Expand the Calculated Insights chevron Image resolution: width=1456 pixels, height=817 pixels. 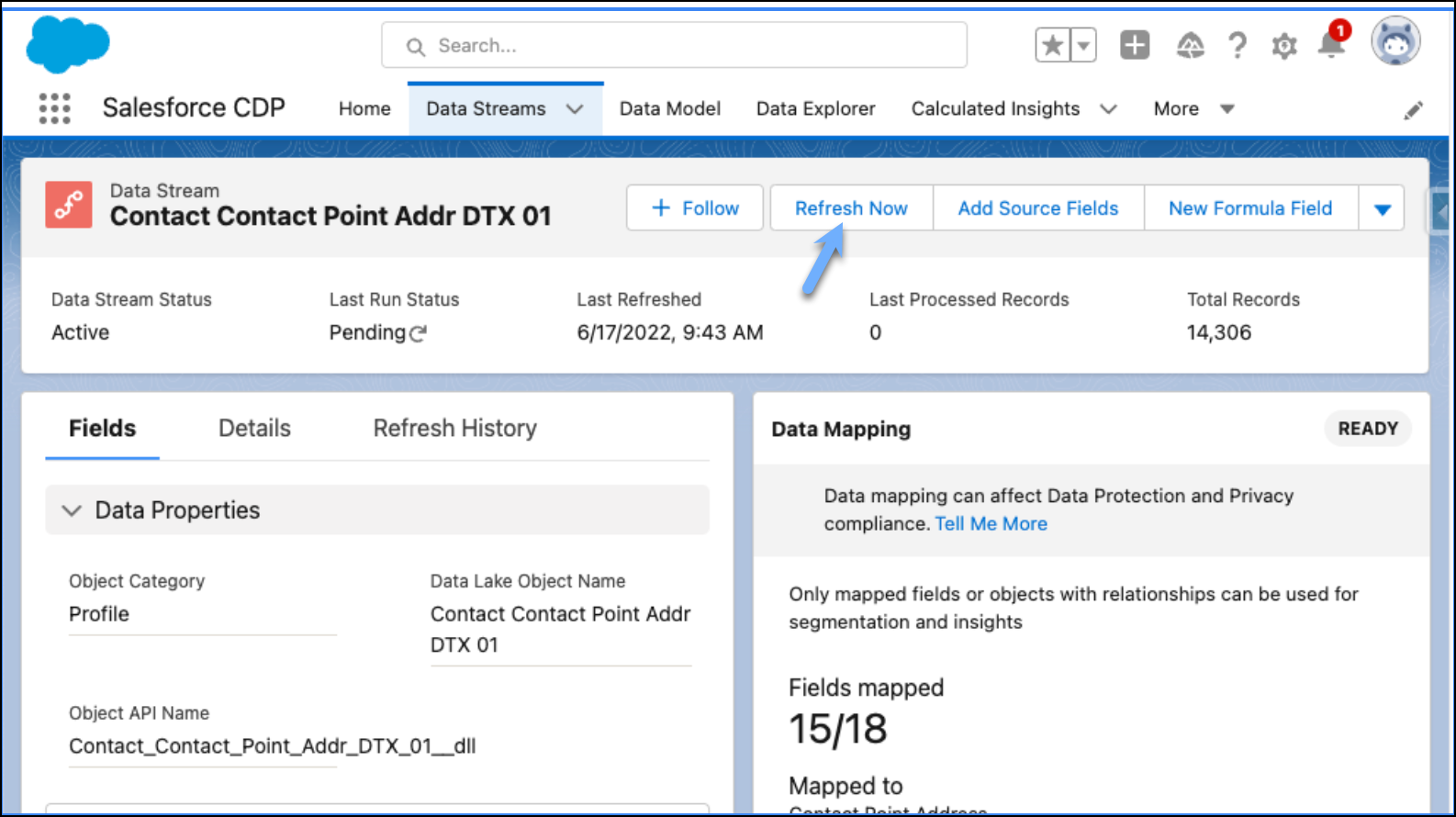pos(1108,109)
